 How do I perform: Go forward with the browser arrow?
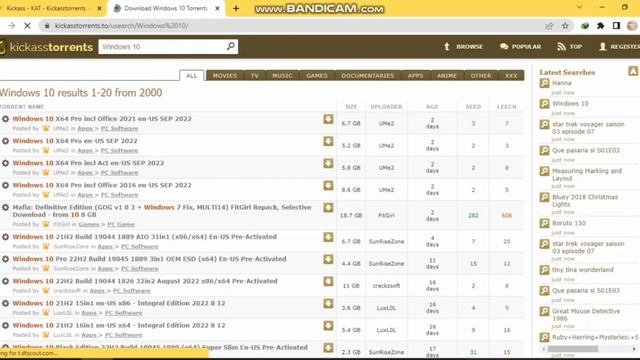(x=11, y=26)
